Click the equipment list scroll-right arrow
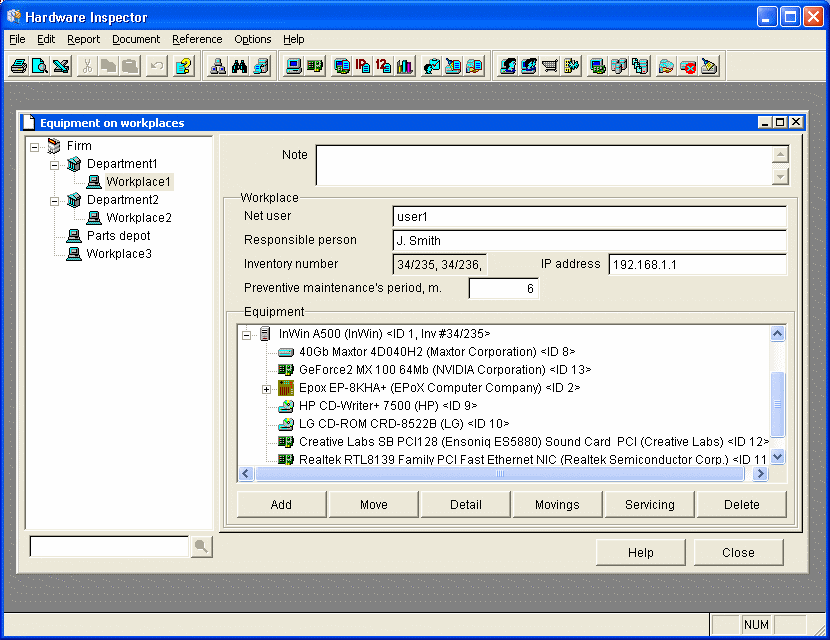The image size is (830, 640). tap(760, 473)
